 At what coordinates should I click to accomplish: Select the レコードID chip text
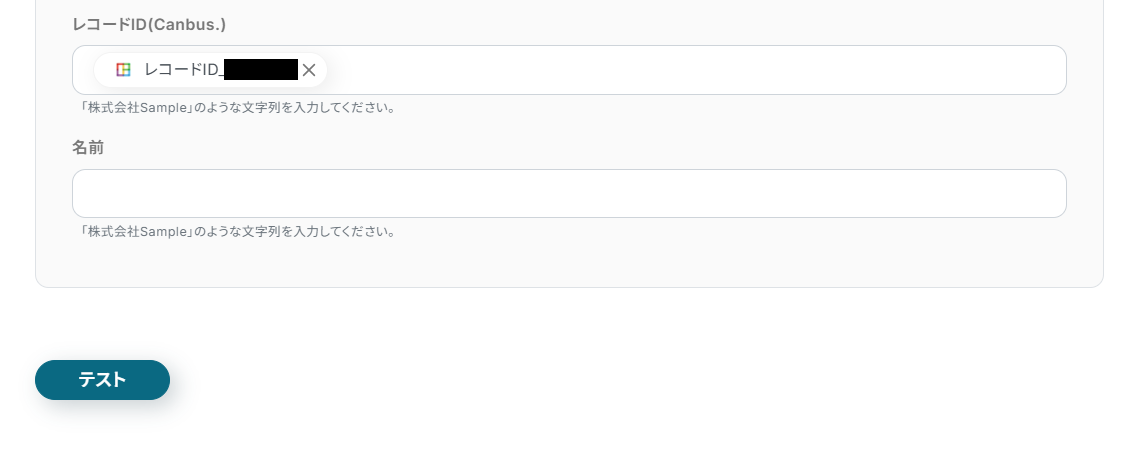pos(180,70)
